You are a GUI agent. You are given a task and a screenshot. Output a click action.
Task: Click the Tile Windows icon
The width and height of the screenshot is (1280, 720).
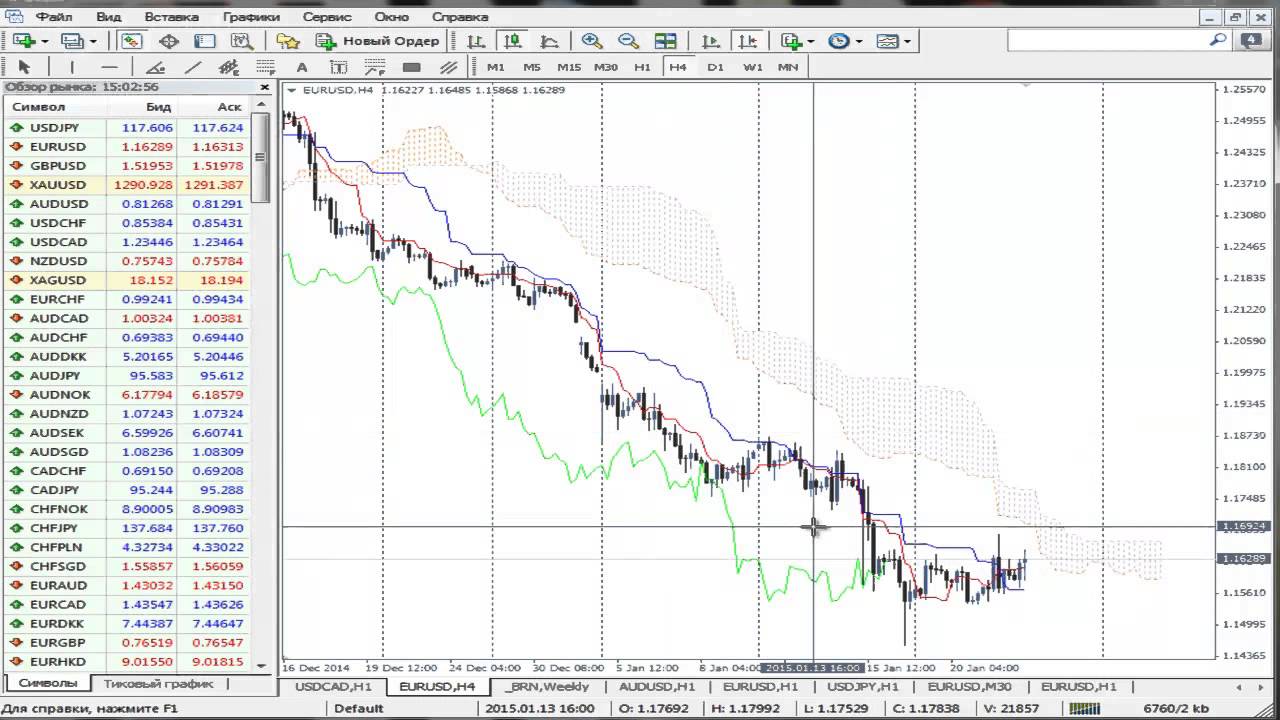point(665,41)
